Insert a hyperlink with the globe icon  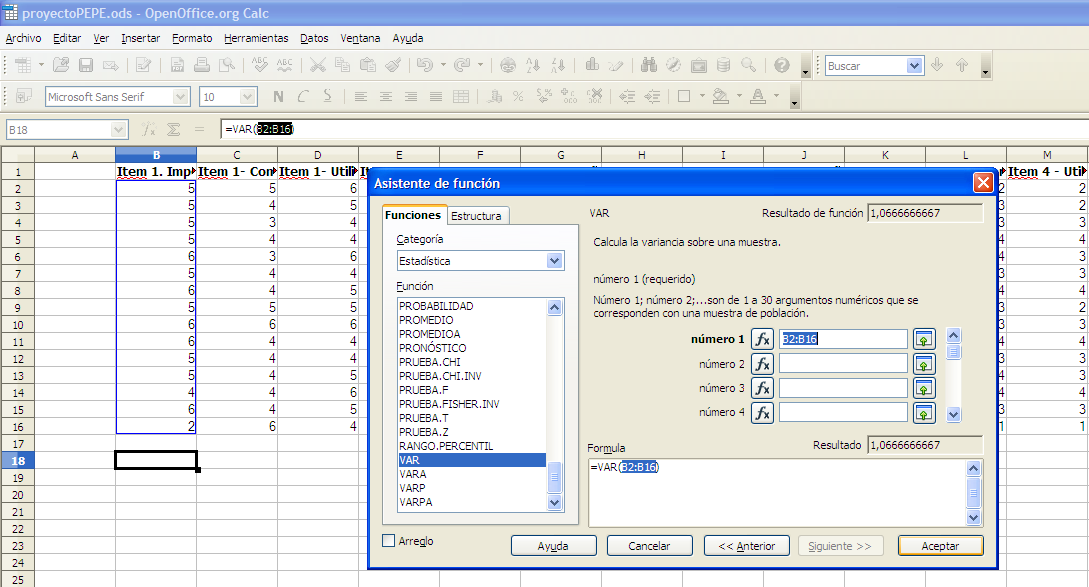508,65
